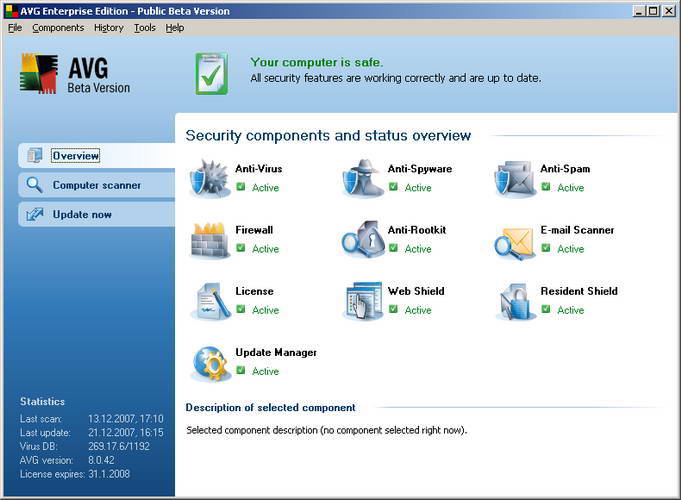Click the Virus DB value 269.17.6/1192
The width and height of the screenshot is (681, 500).
coord(119,446)
